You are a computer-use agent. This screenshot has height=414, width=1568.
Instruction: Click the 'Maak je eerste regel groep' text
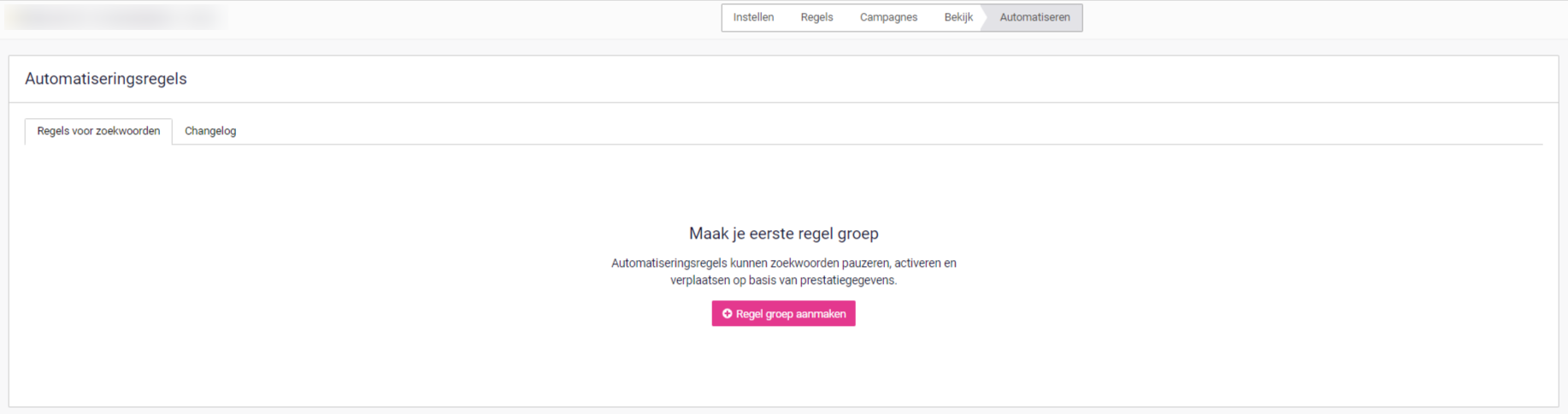tap(784, 234)
